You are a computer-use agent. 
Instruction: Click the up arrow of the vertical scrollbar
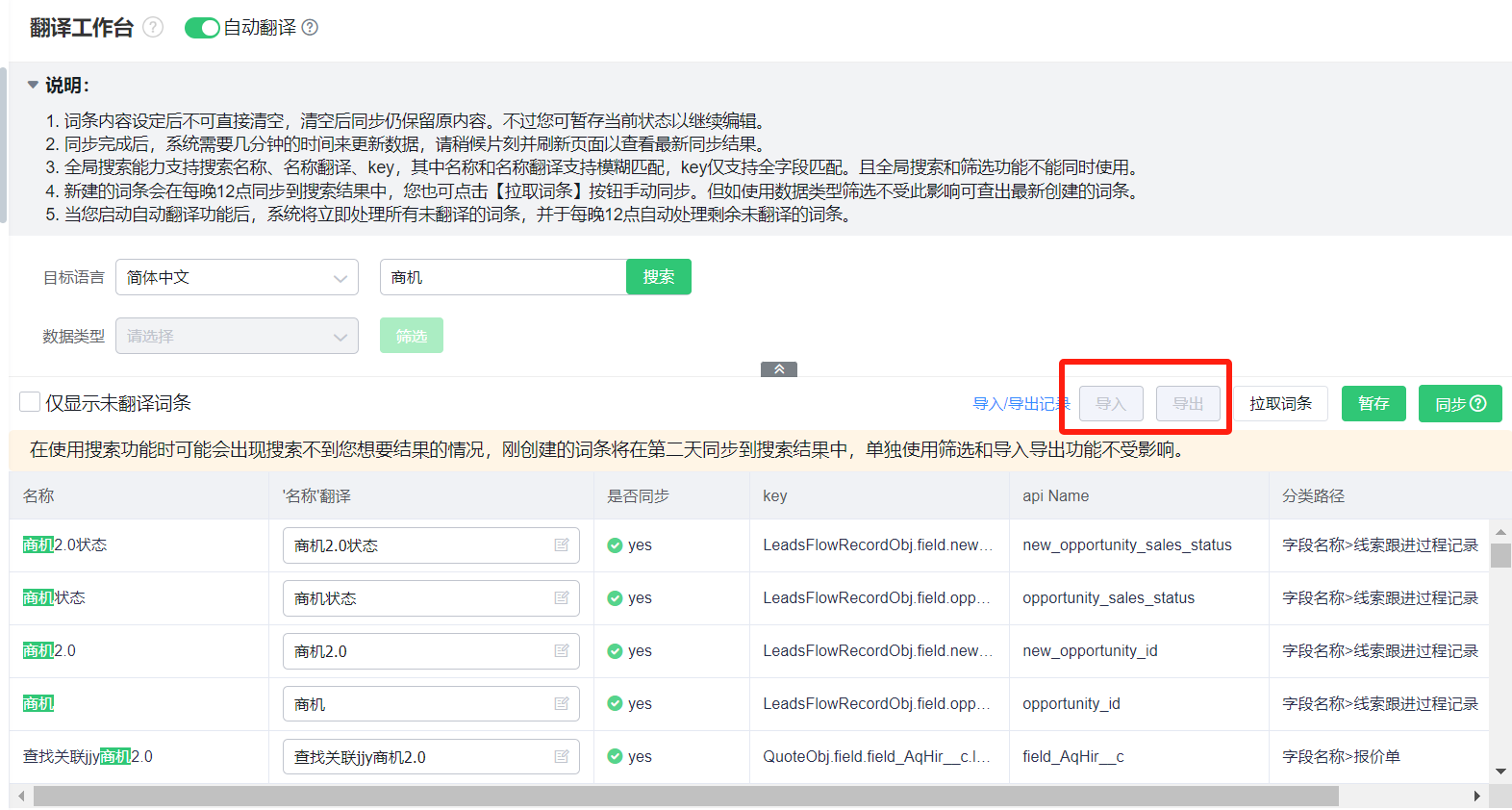click(x=1500, y=531)
